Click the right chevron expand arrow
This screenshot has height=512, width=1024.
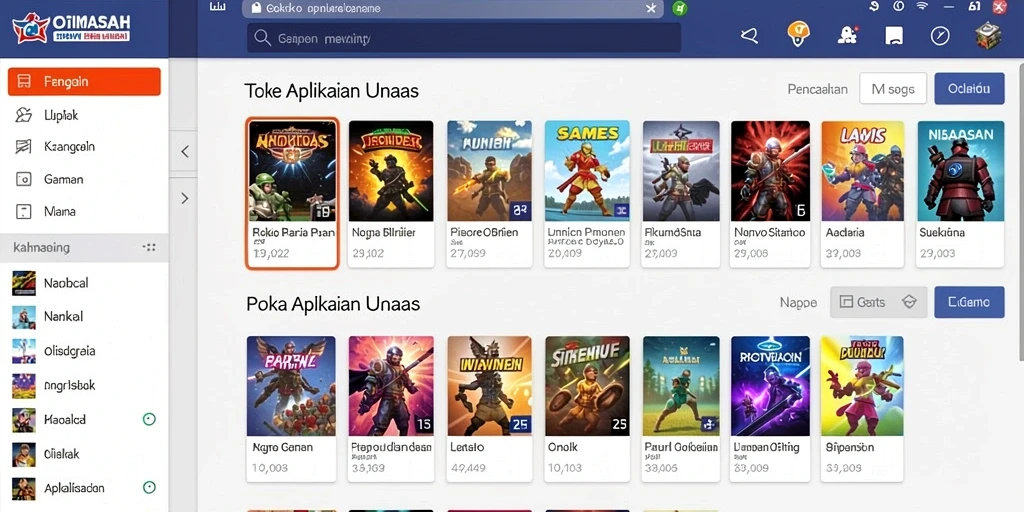coord(185,198)
